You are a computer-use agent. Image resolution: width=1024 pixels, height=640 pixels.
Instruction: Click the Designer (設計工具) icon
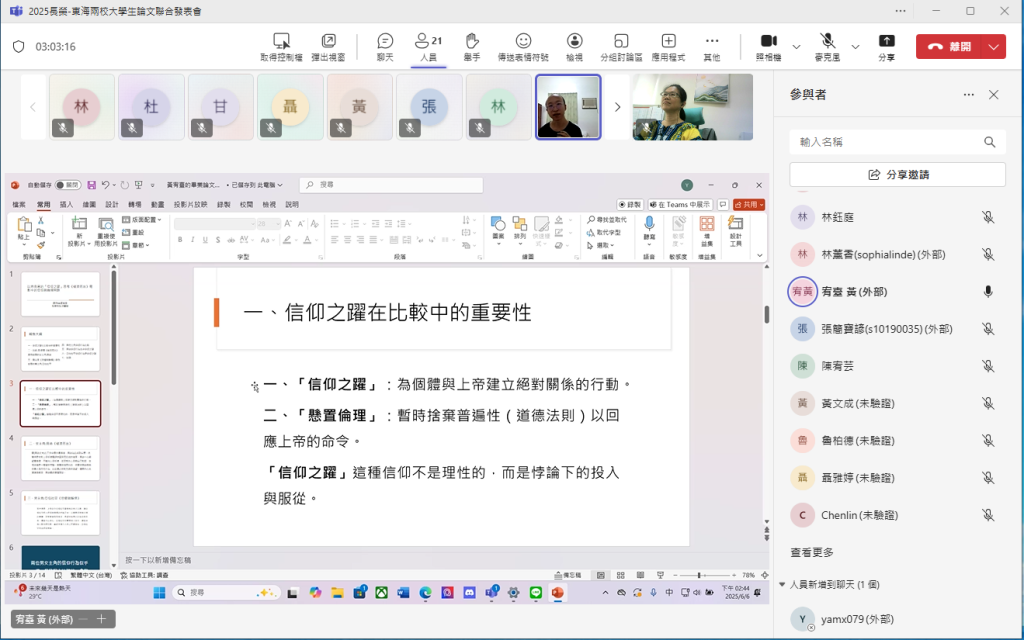coord(735,231)
